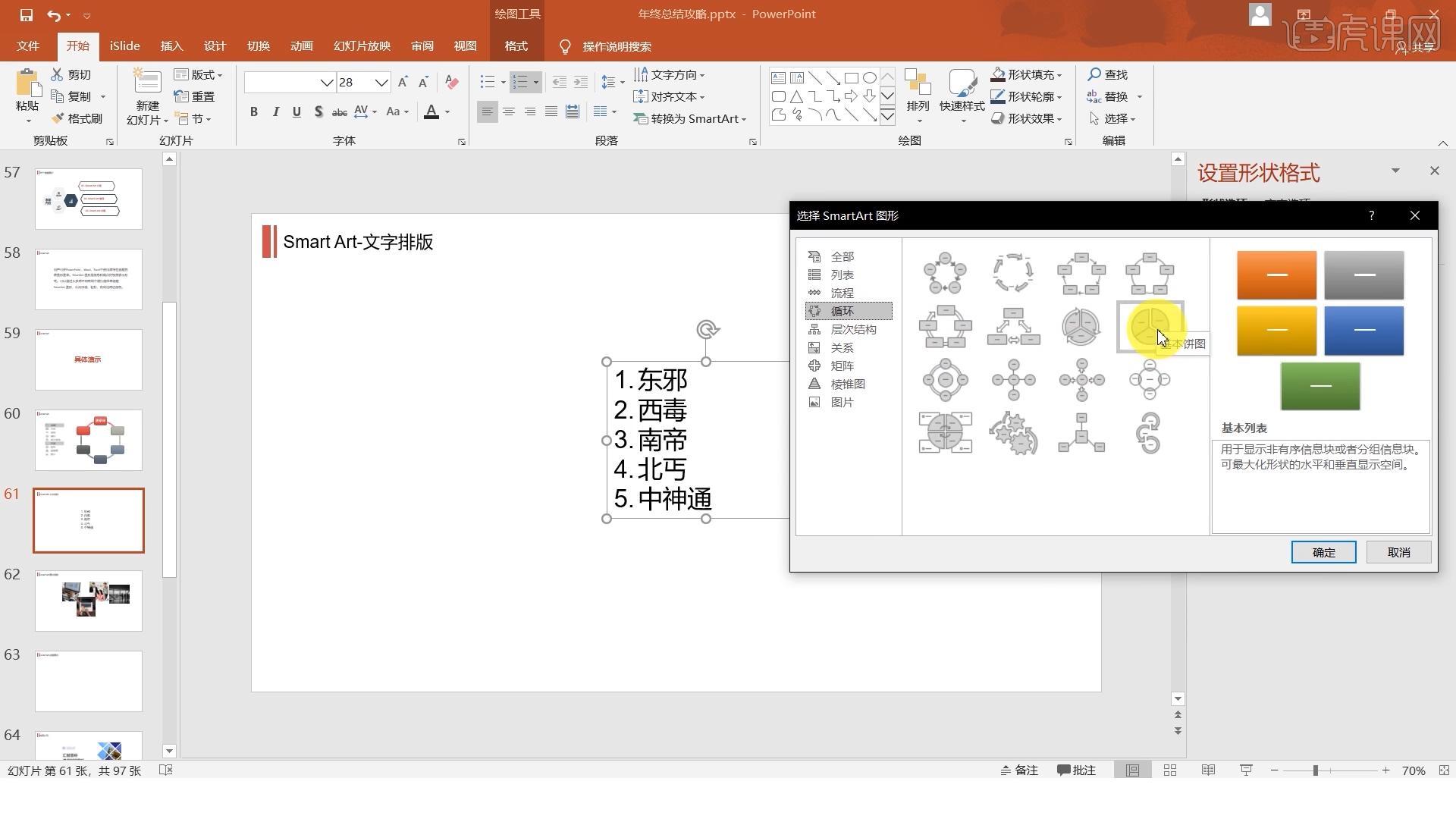The height and width of the screenshot is (819, 1456).
Task: Open the font size dropdown
Action: 381,83
